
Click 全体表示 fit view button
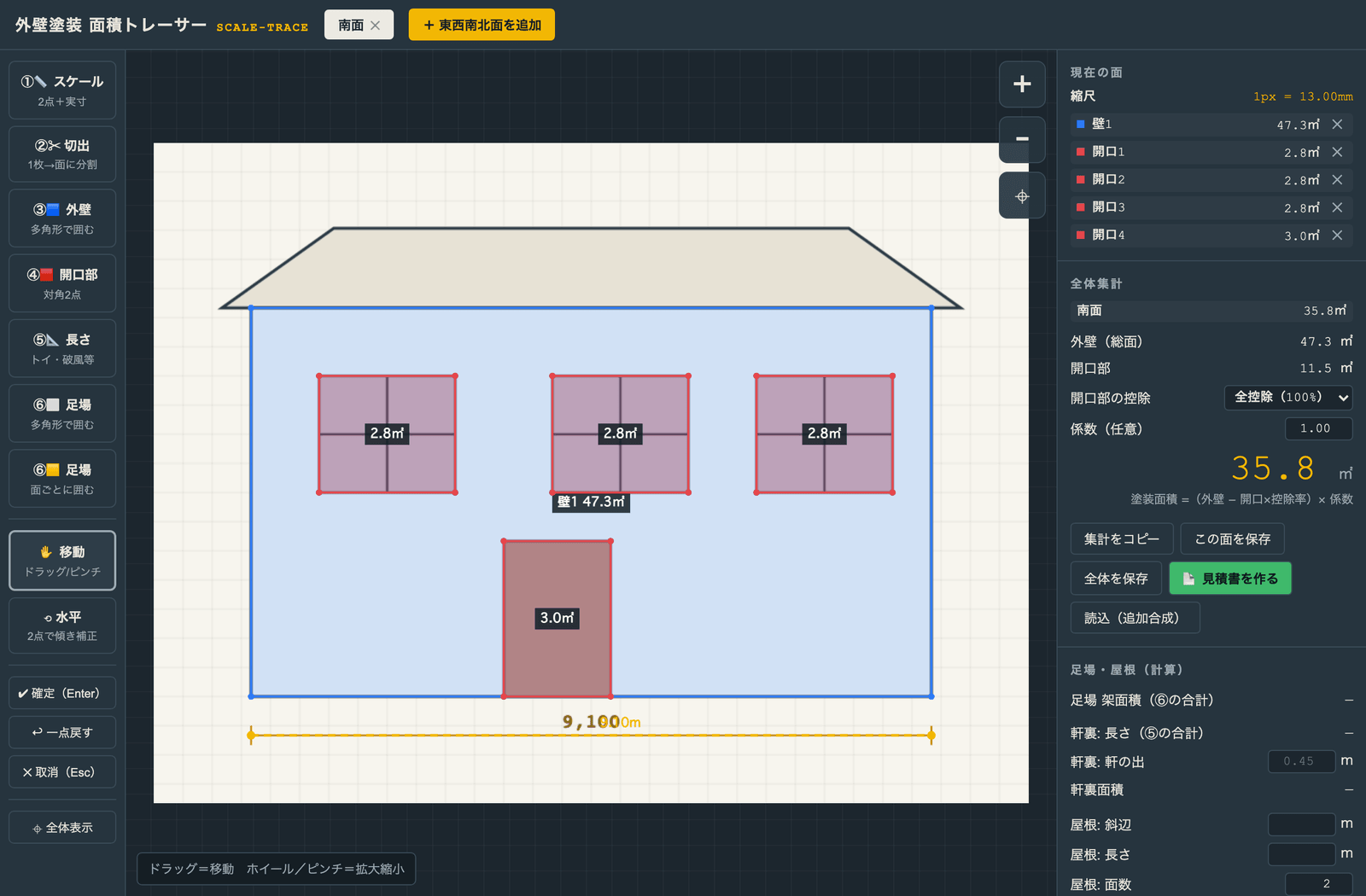point(62,828)
